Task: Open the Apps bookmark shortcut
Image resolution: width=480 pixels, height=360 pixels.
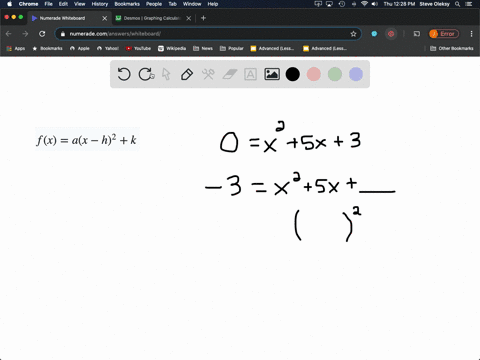Action: point(16,48)
